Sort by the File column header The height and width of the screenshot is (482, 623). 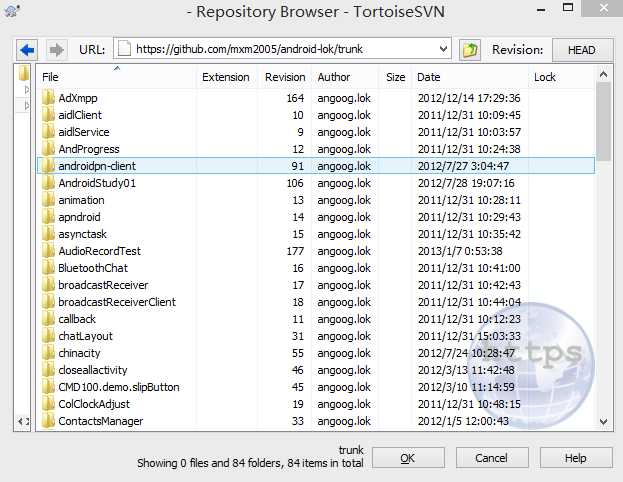[x=117, y=77]
